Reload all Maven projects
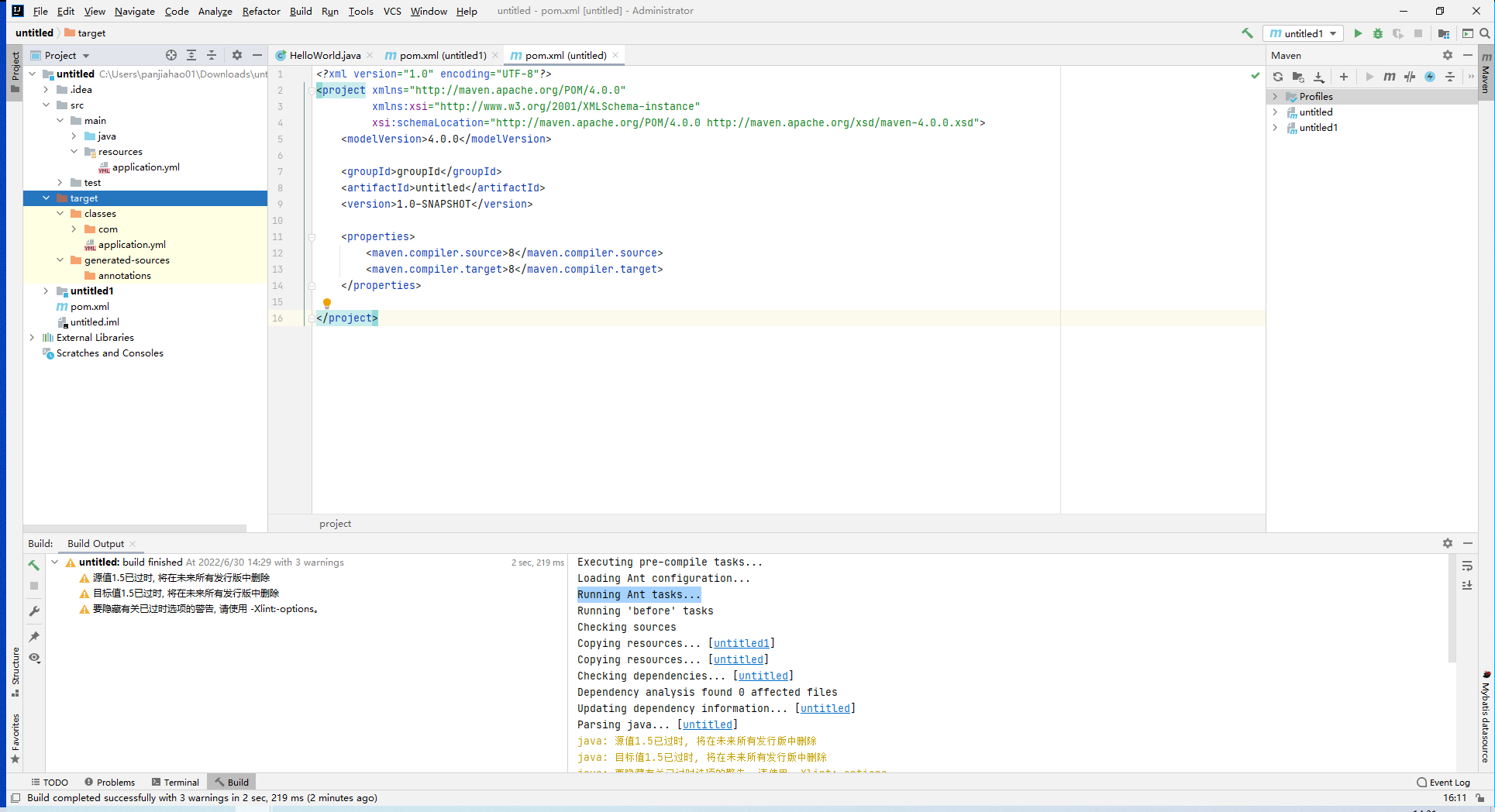The image size is (1495, 812). tap(1278, 77)
